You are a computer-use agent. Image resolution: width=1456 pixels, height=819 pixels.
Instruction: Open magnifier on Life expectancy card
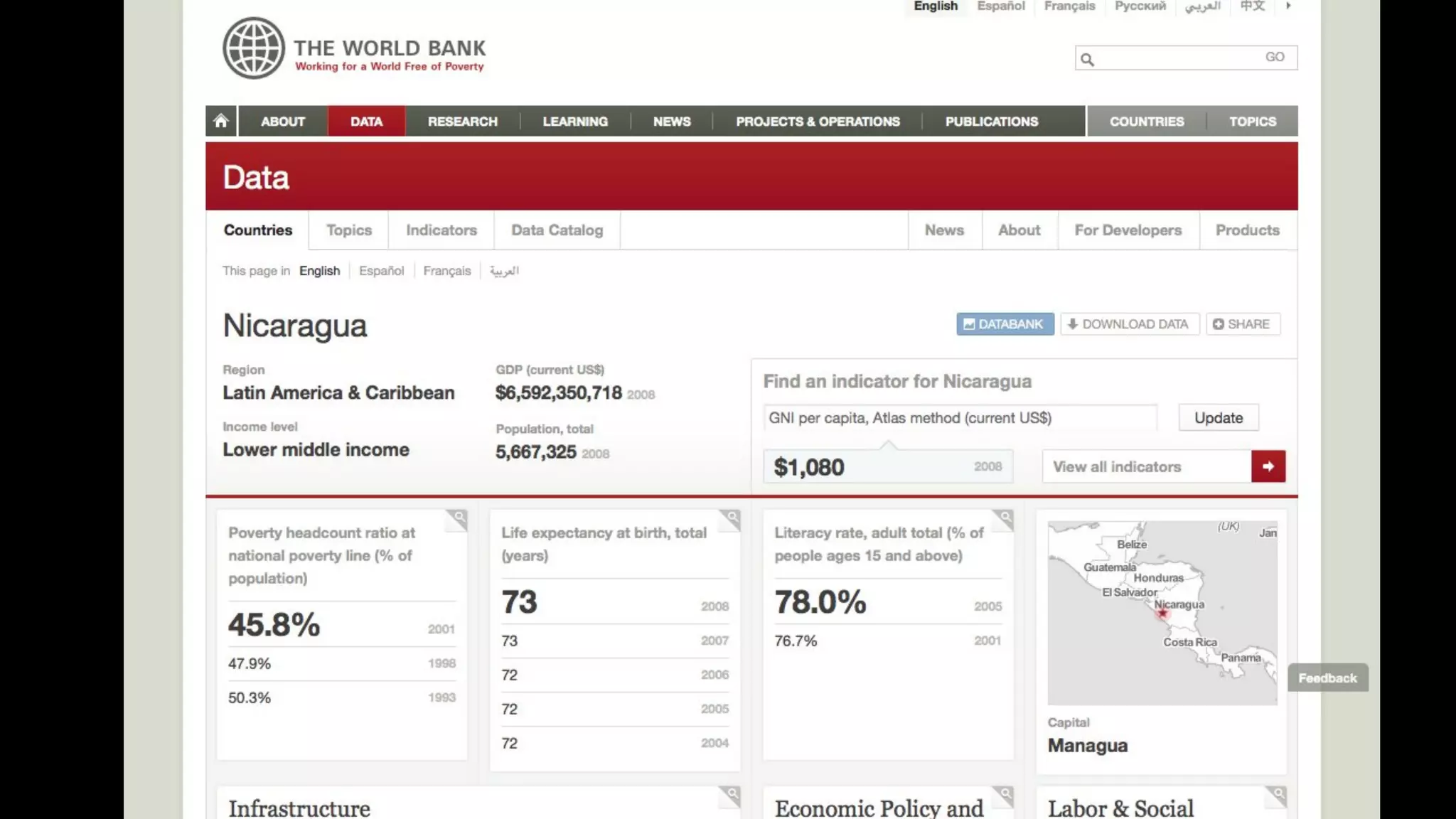[x=732, y=518]
